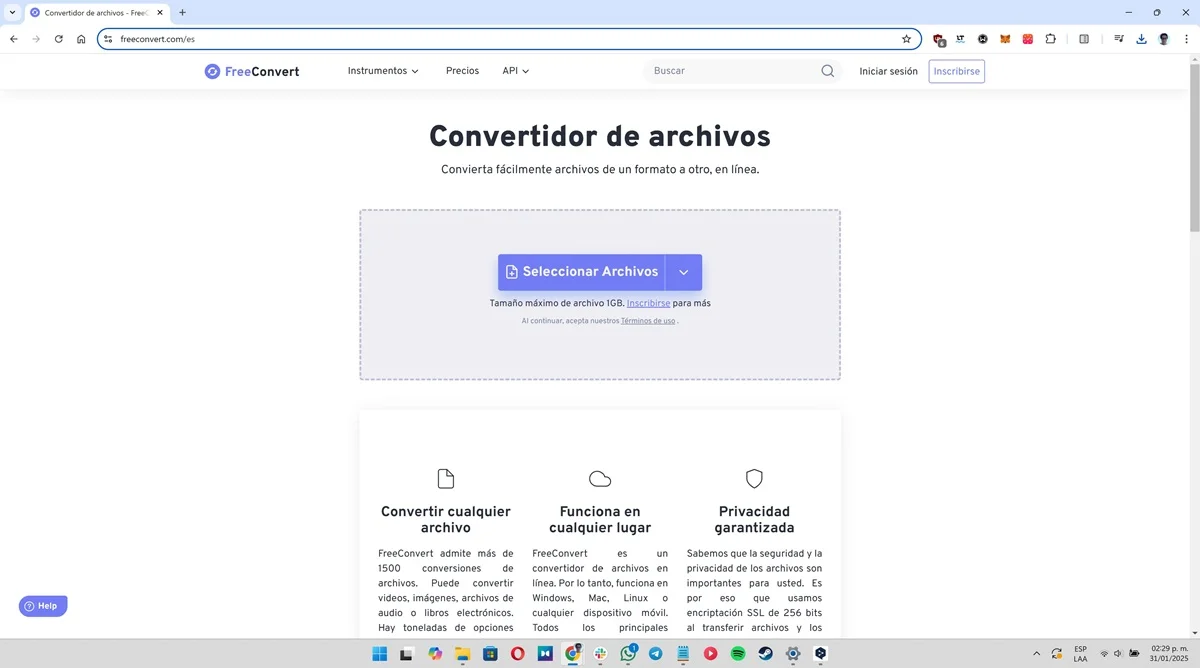
Task: Open the tab search dropdown
Action: pos(12,12)
